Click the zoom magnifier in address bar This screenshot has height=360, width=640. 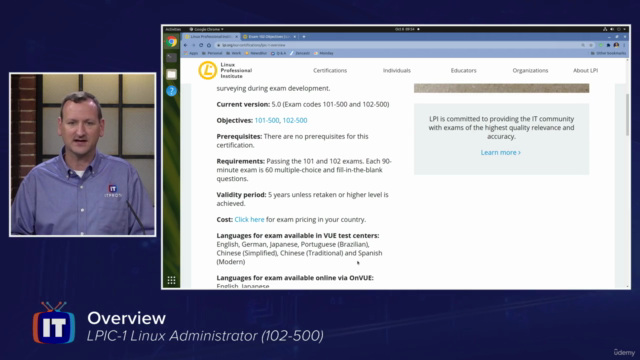[583, 45]
